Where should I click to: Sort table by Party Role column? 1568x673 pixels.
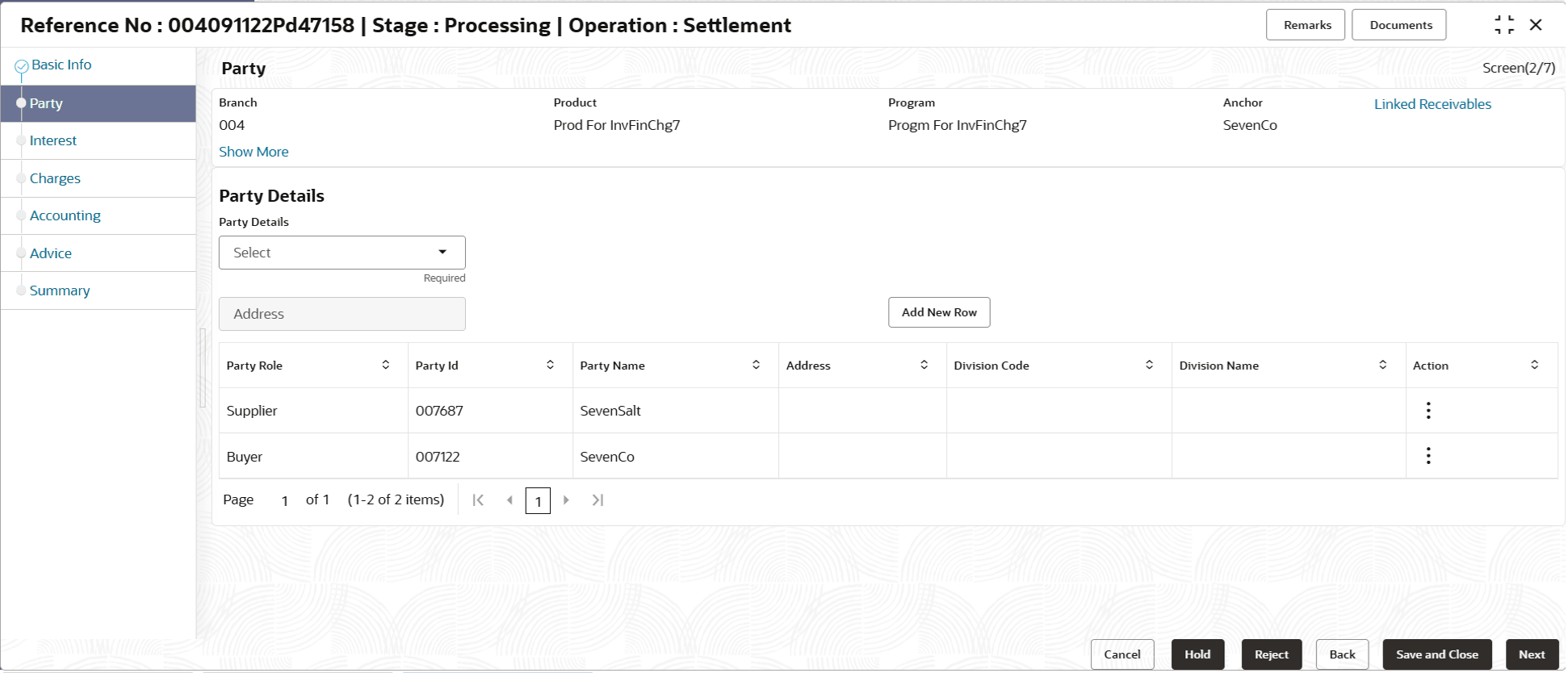pyautogui.click(x=386, y=366)
